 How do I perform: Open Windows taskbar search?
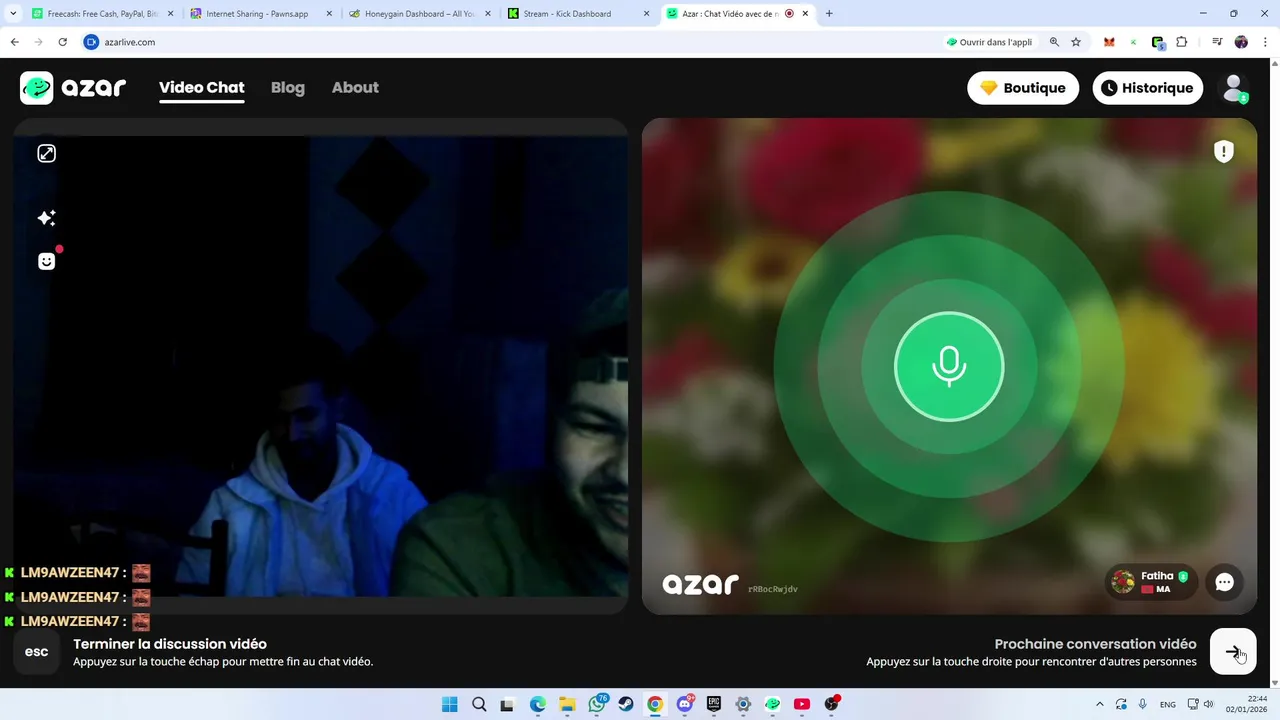point(479,704)
